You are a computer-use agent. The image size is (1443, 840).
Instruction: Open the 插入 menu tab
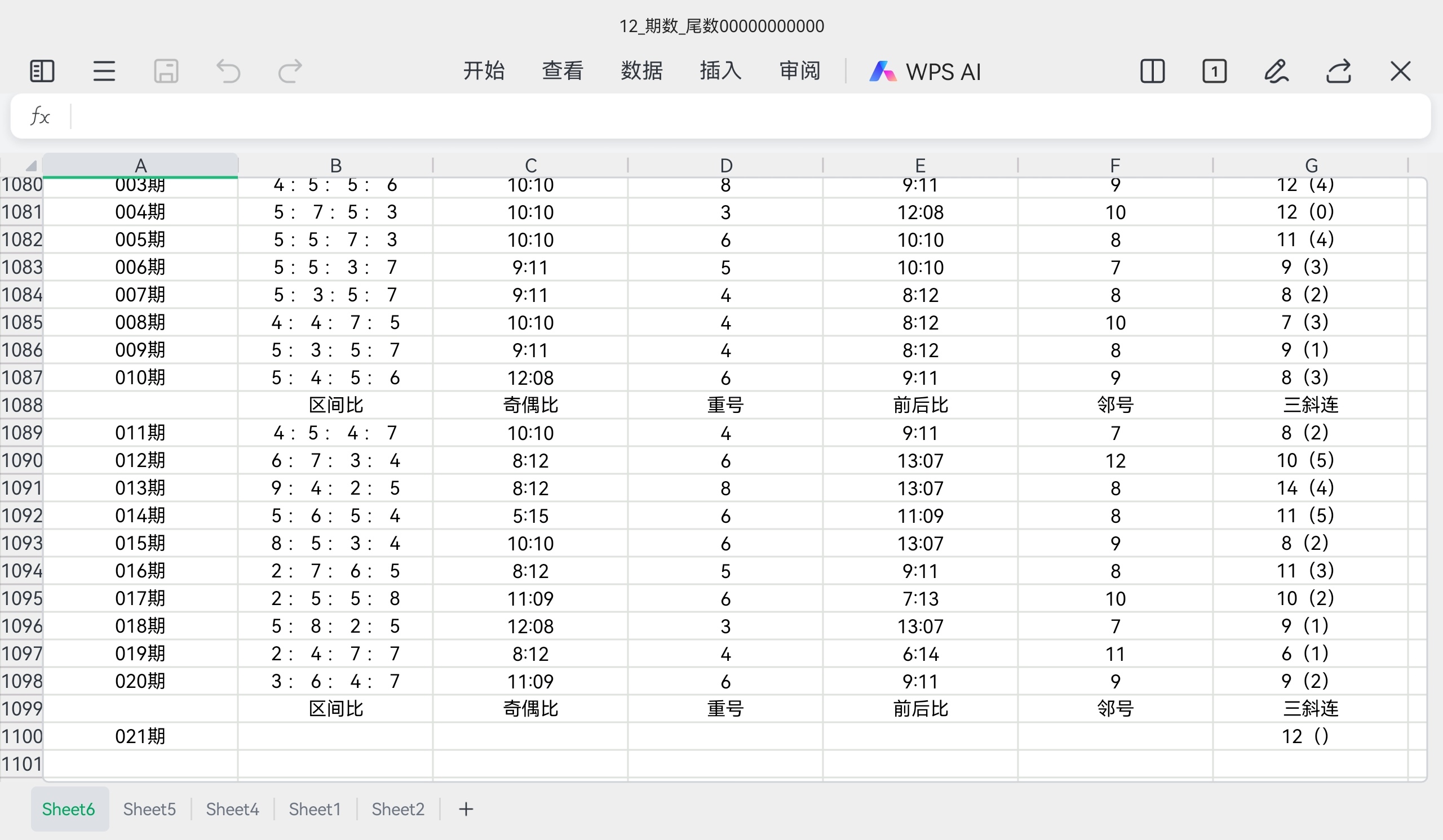coord(720,71)
